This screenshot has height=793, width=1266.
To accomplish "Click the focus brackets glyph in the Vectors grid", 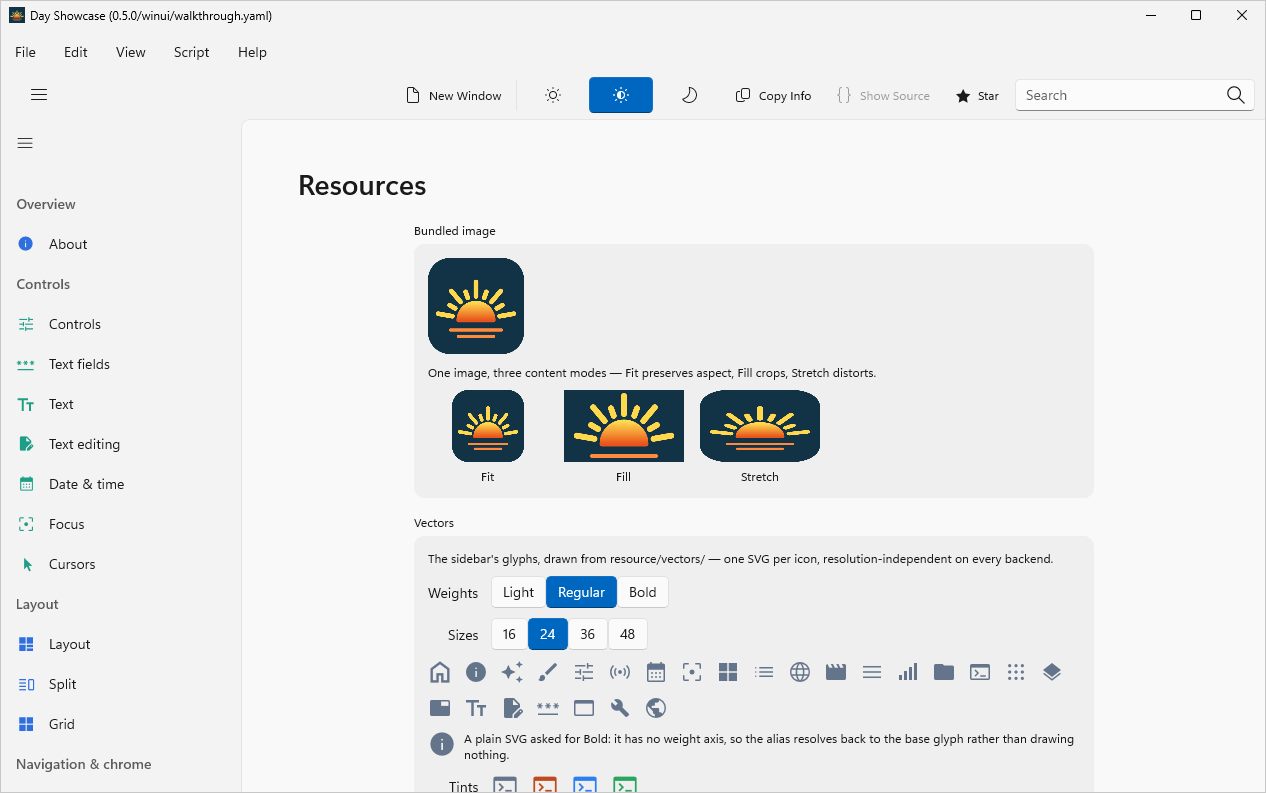I will [x=692, y=672].
